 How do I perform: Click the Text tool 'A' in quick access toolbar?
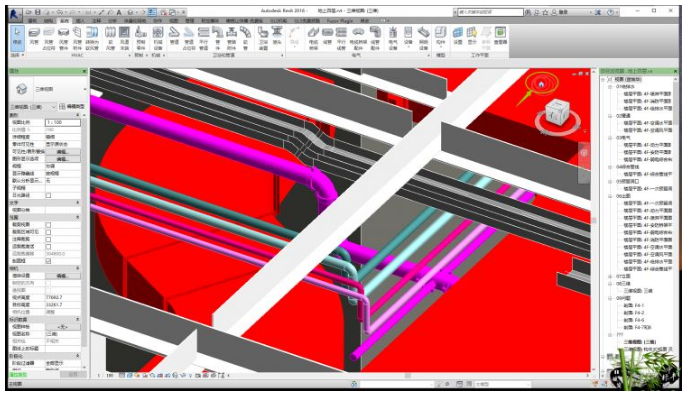click(x=119, y=12)
